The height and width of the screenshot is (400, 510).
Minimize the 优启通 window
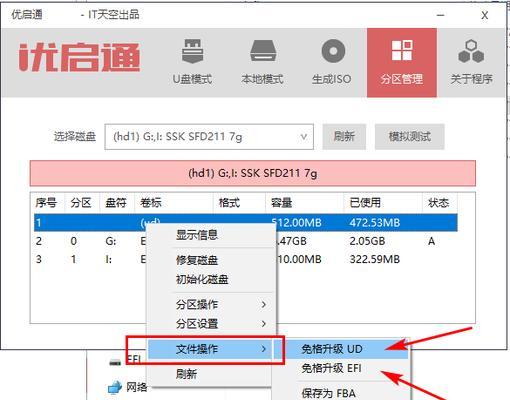click(x=441, y=15)
